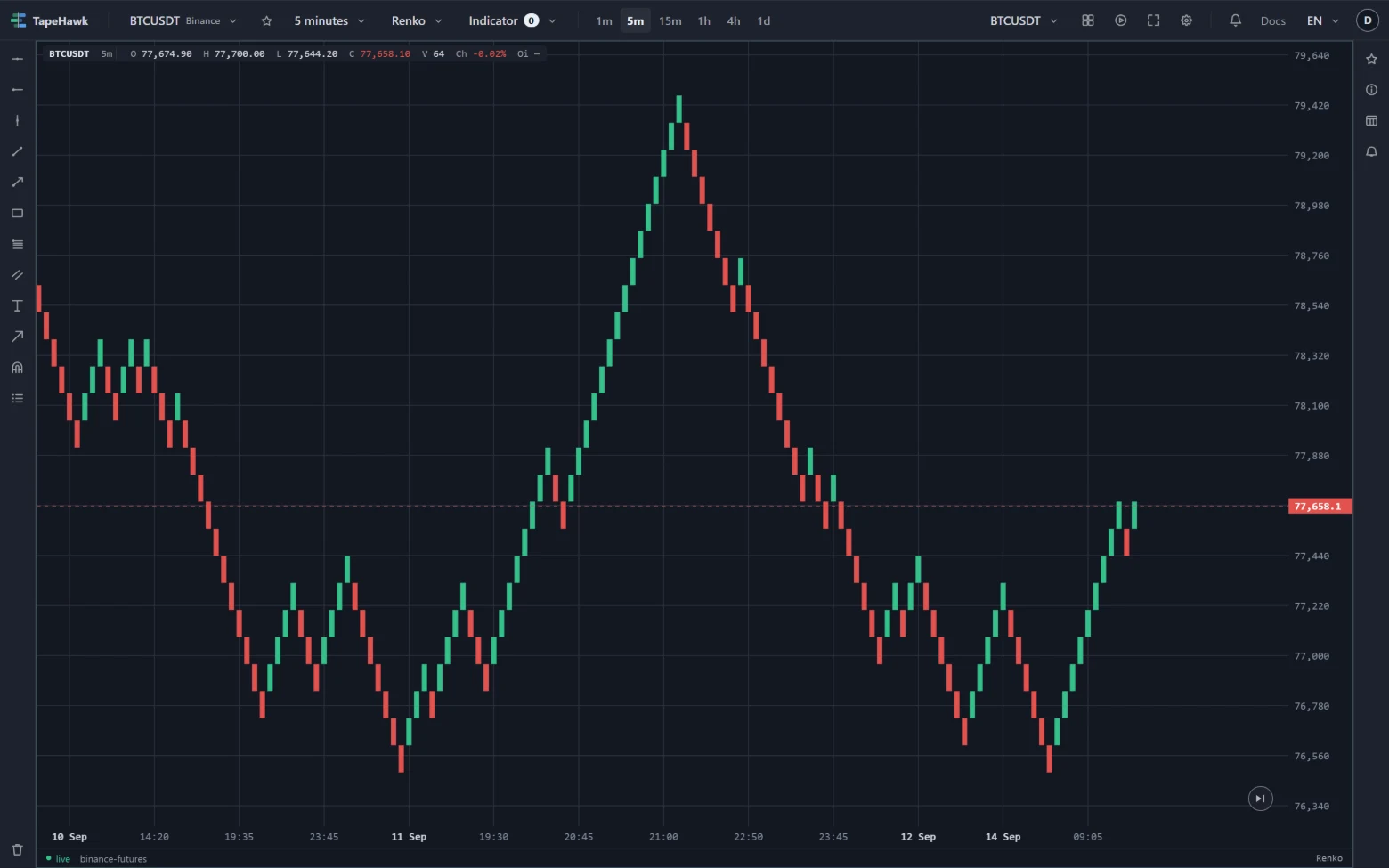Viewport: 1389px width, 868px height.
Task: Switch to the 1m timeframe
Action: point(604,20)
